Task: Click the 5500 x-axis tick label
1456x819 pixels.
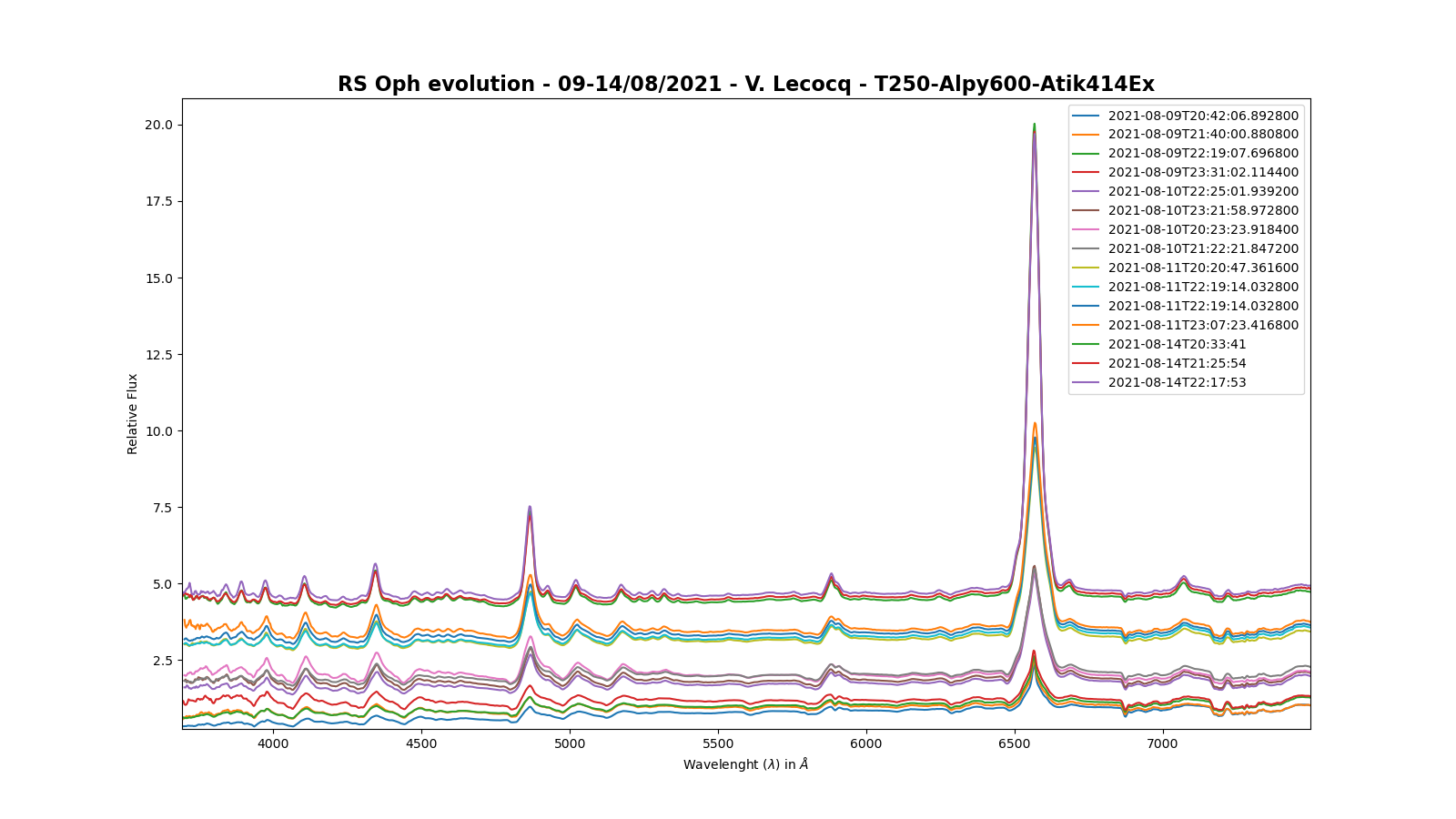Action: point(718,744)
